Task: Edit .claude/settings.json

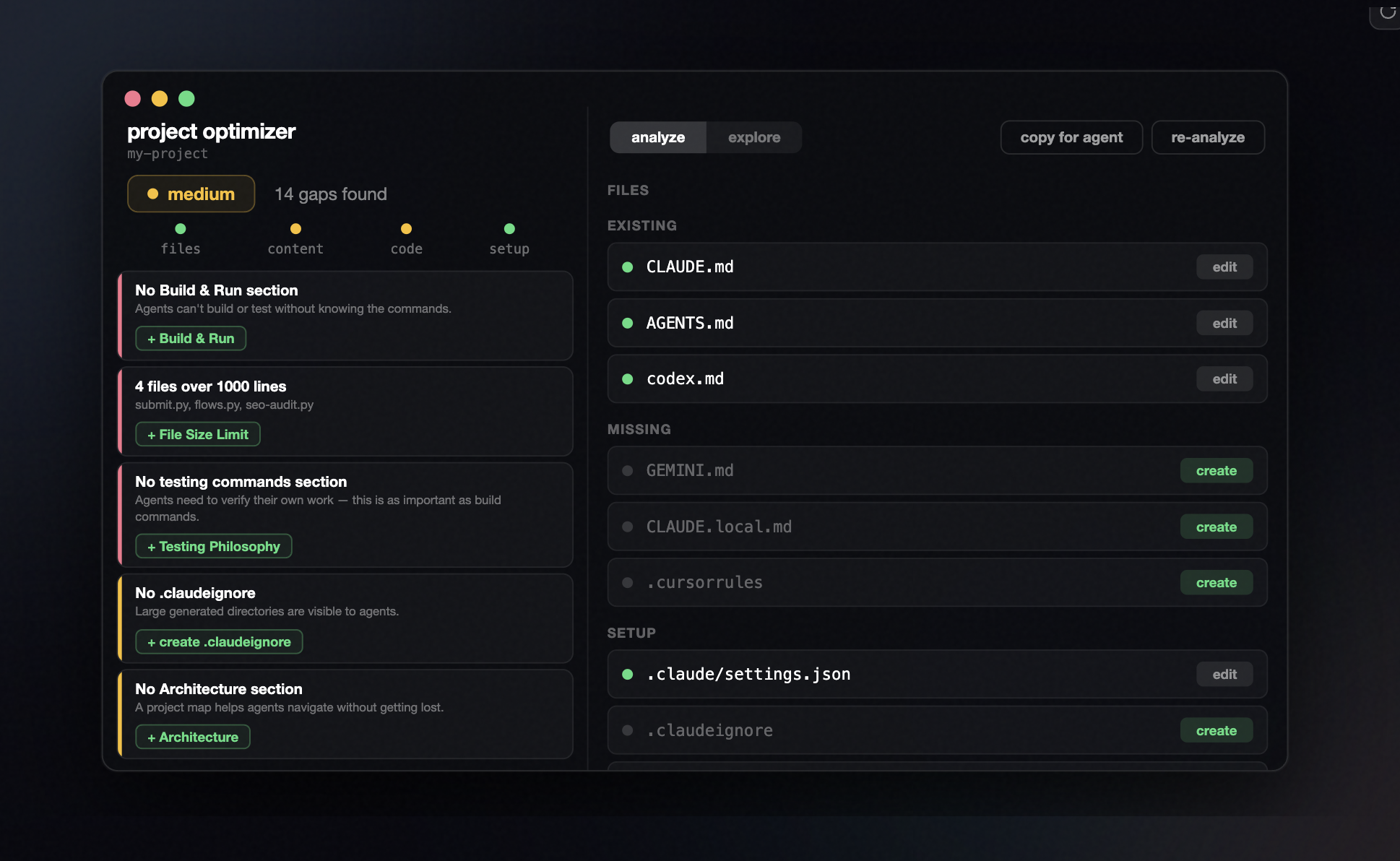Action: (1224, 674)
